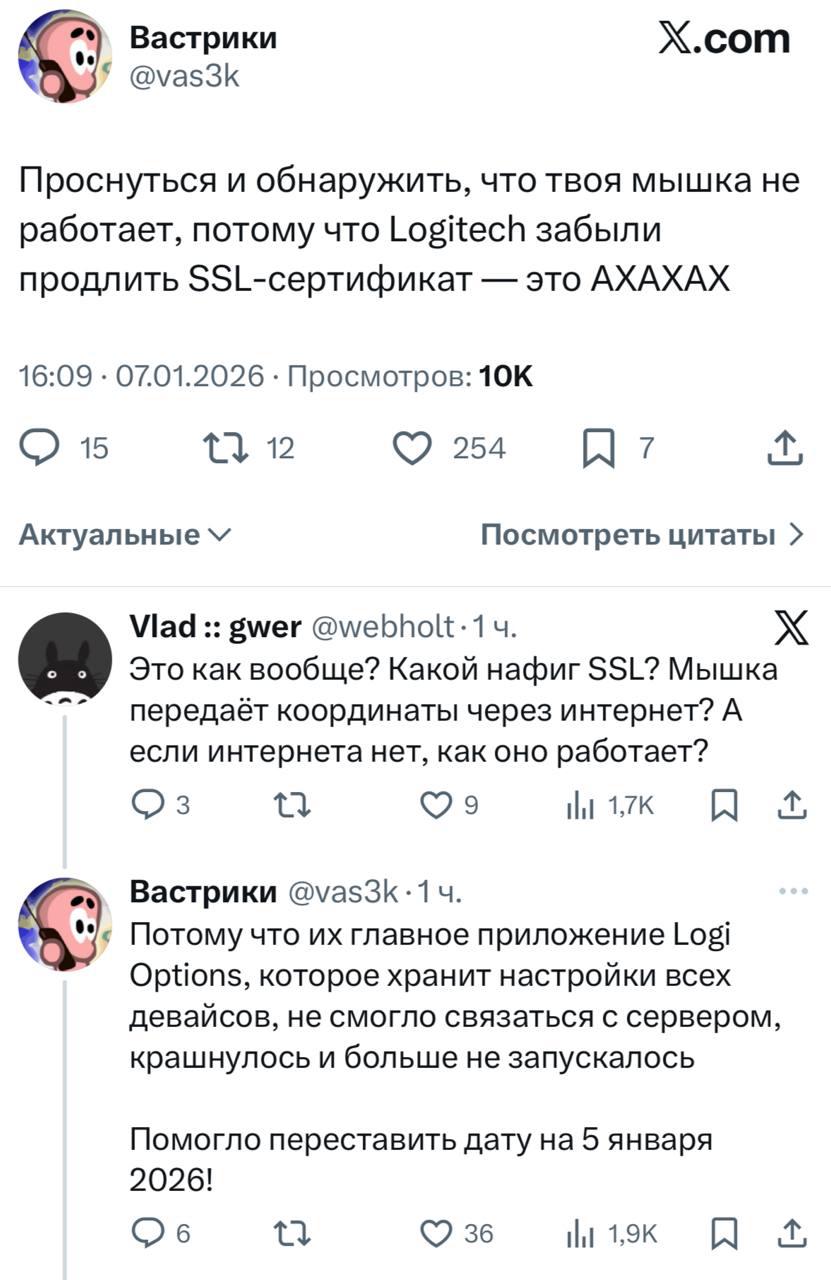Bookmark the main post with 7 bookmarks
The height and width of the screenshot is (1280, 831).
(x=599, y=449)
